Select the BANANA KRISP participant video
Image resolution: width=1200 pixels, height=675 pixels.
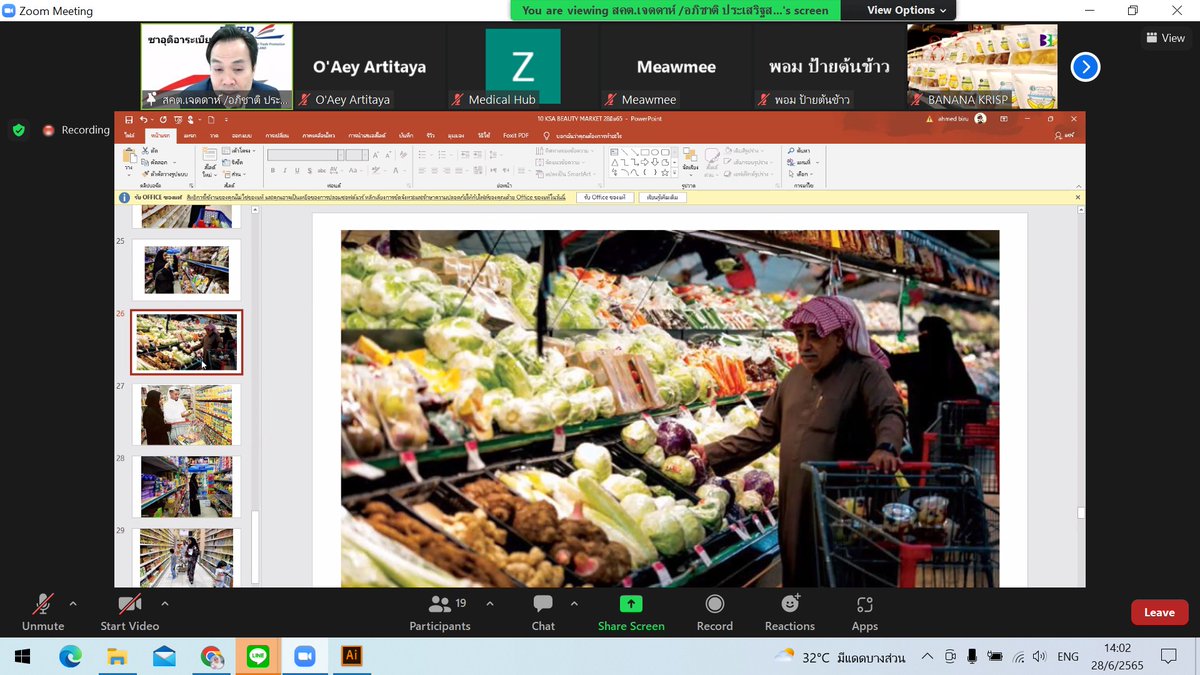pyautogui.click(x=982, y=67)
